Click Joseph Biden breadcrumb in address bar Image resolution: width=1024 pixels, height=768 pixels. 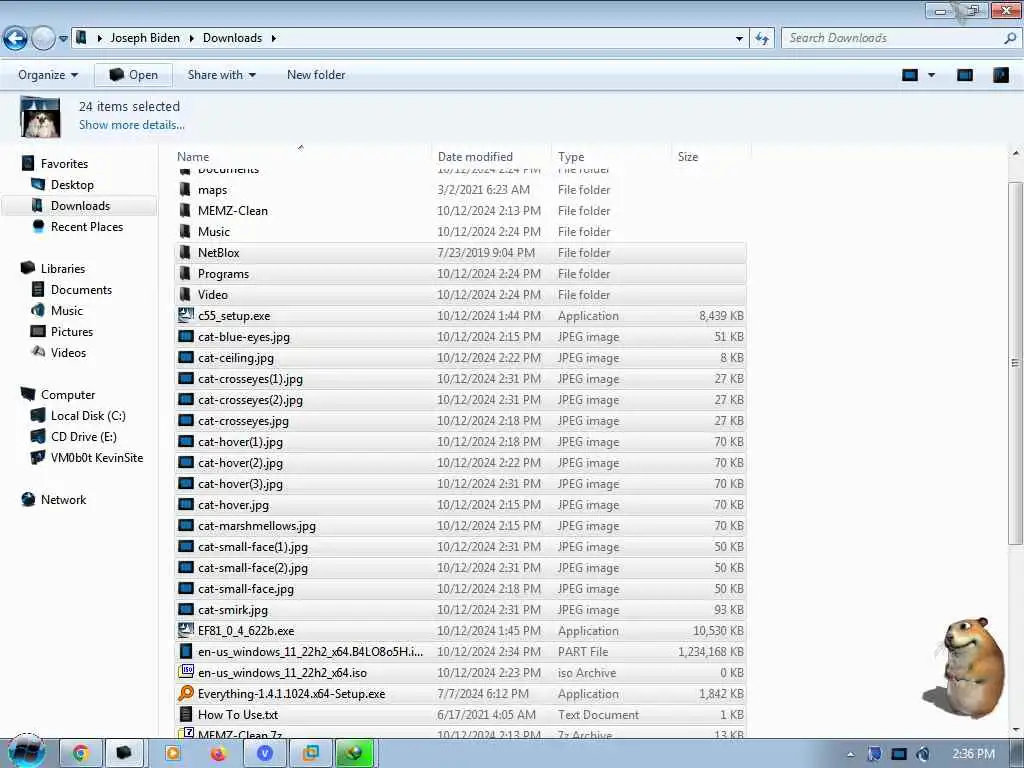145,38
